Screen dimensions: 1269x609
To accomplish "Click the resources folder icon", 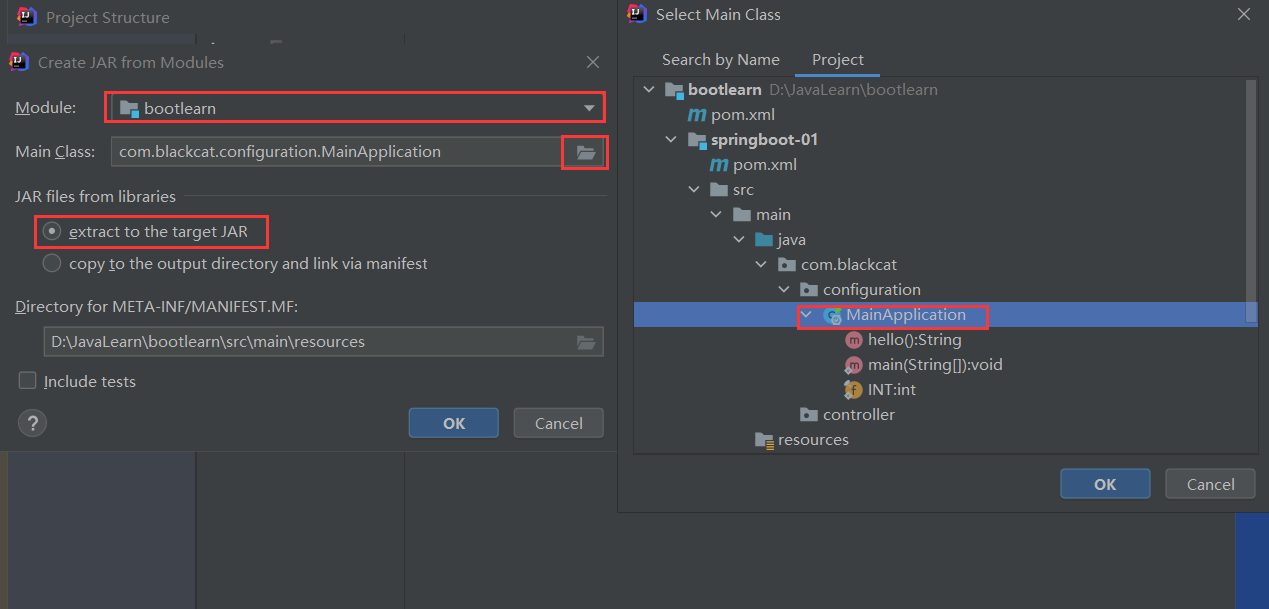I will point(764,440).
